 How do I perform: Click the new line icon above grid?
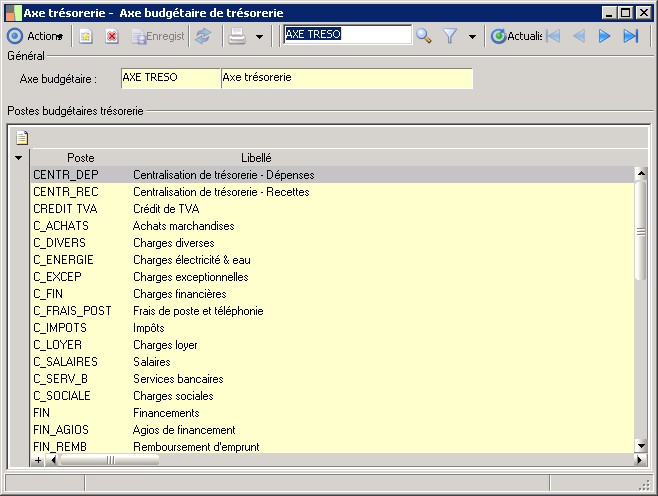[x=22, y=138]
